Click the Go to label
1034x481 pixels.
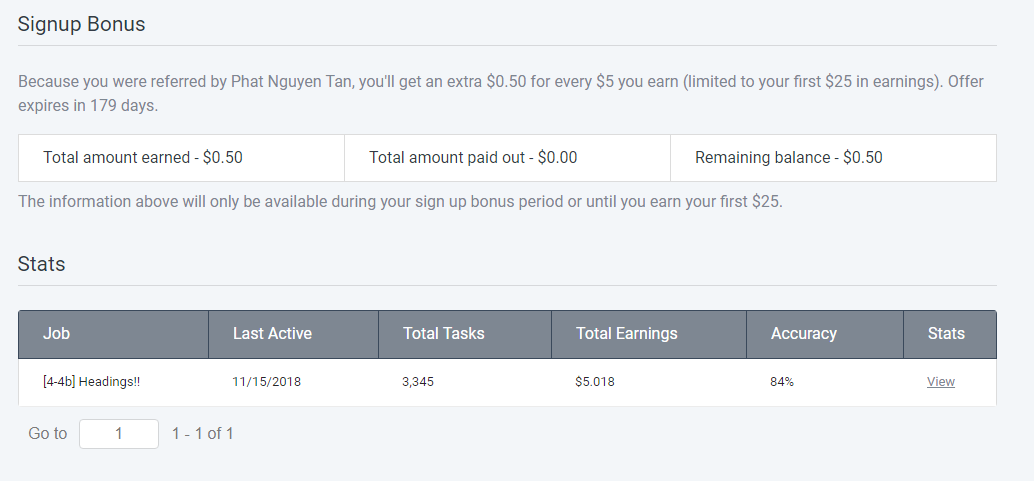[47, 434]
